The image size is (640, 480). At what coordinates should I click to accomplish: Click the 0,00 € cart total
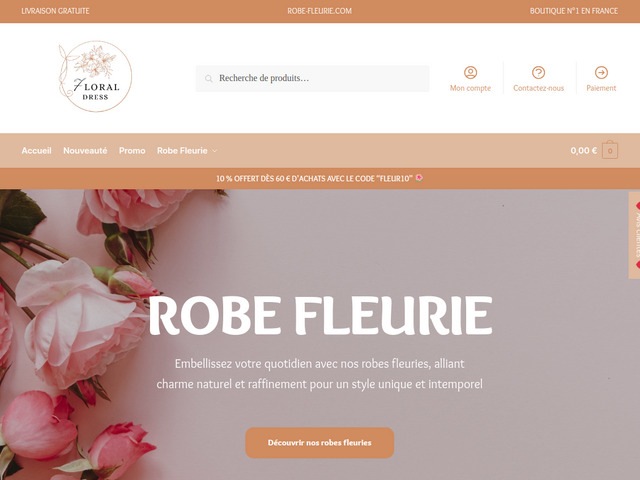point(584,151)
